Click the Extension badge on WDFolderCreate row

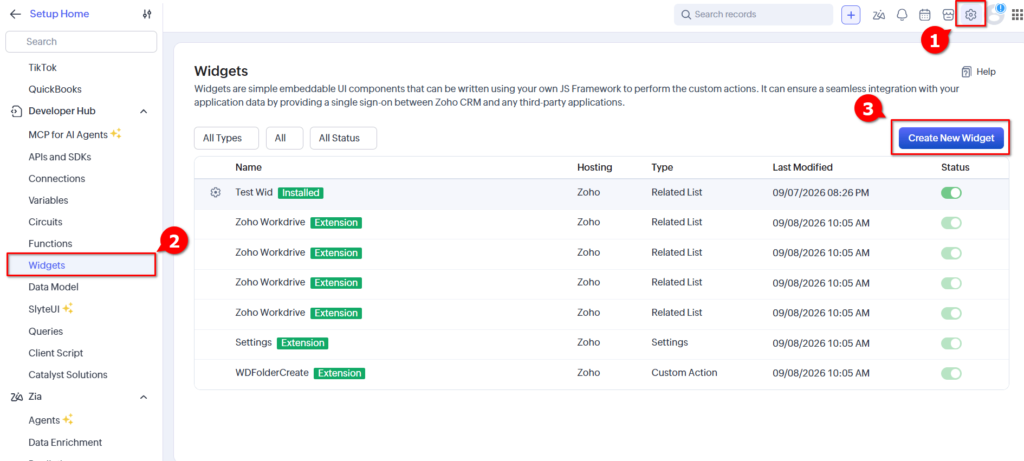pos(339,373)
